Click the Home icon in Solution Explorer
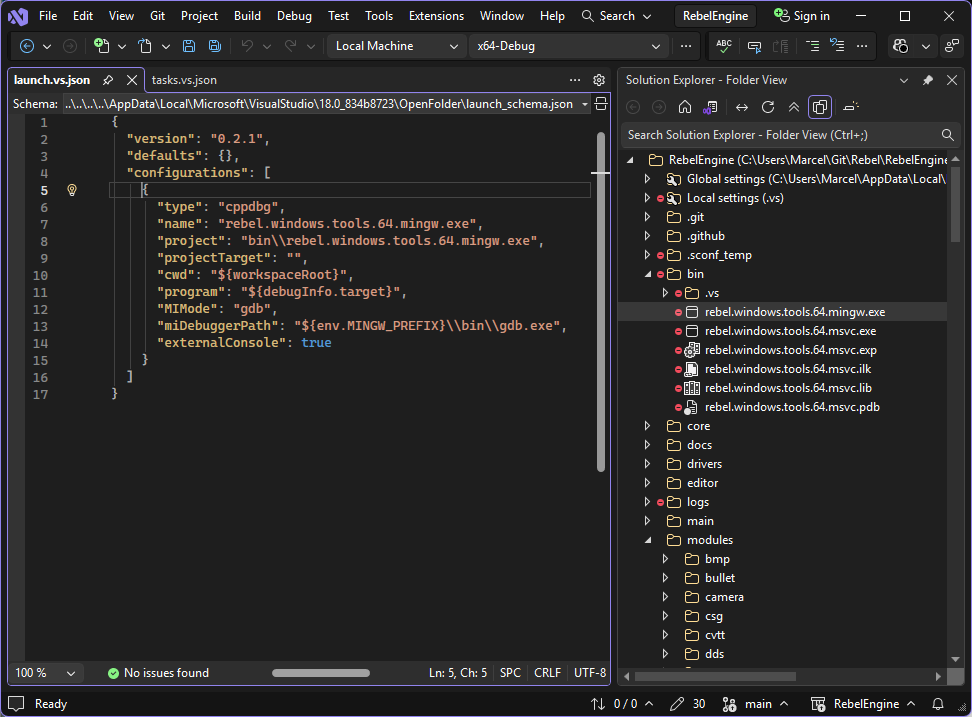Image resolution: width=972 pixels, height=717 pixels. (684, 107)
